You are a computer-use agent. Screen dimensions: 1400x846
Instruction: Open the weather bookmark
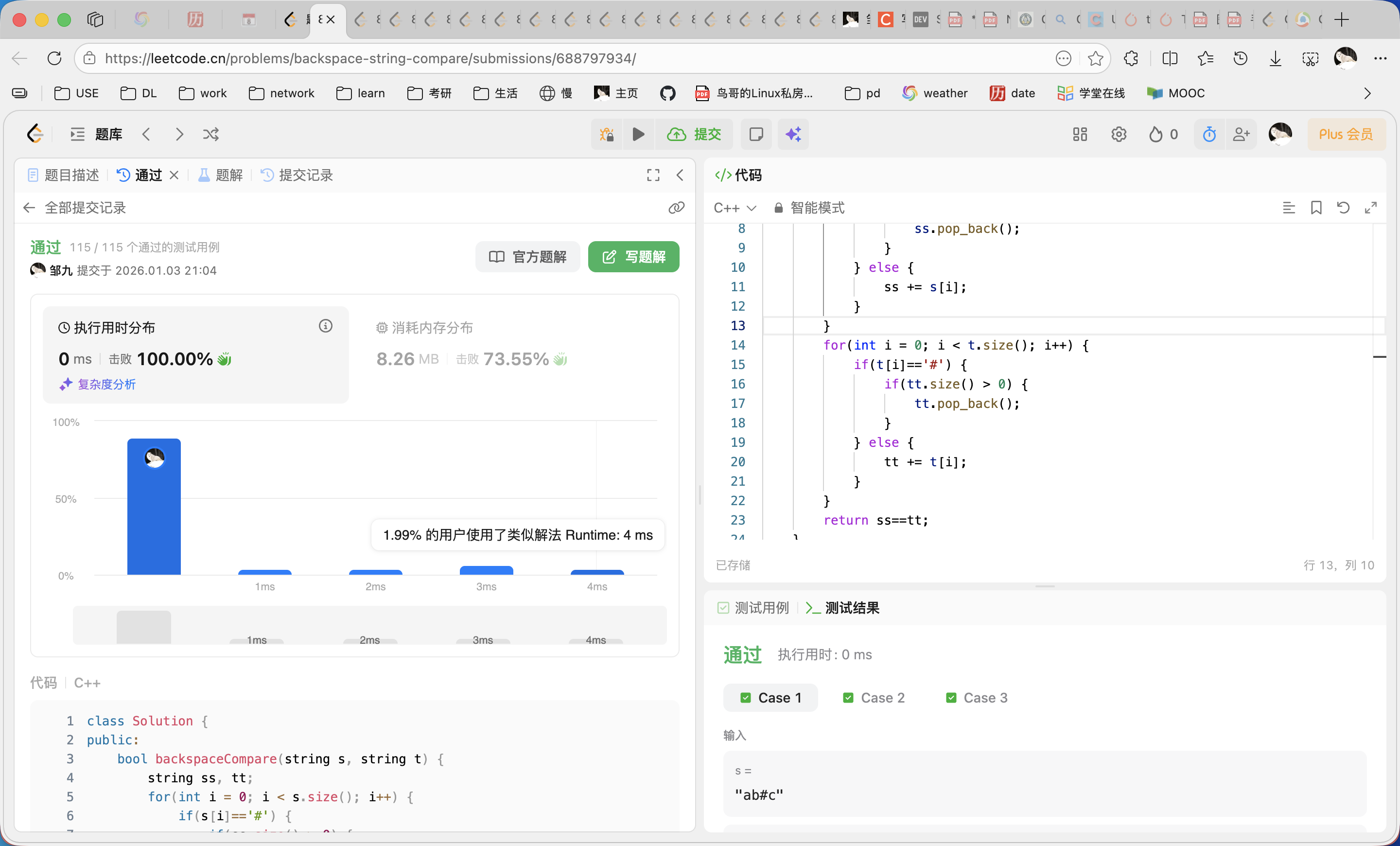tap(935, 93)
